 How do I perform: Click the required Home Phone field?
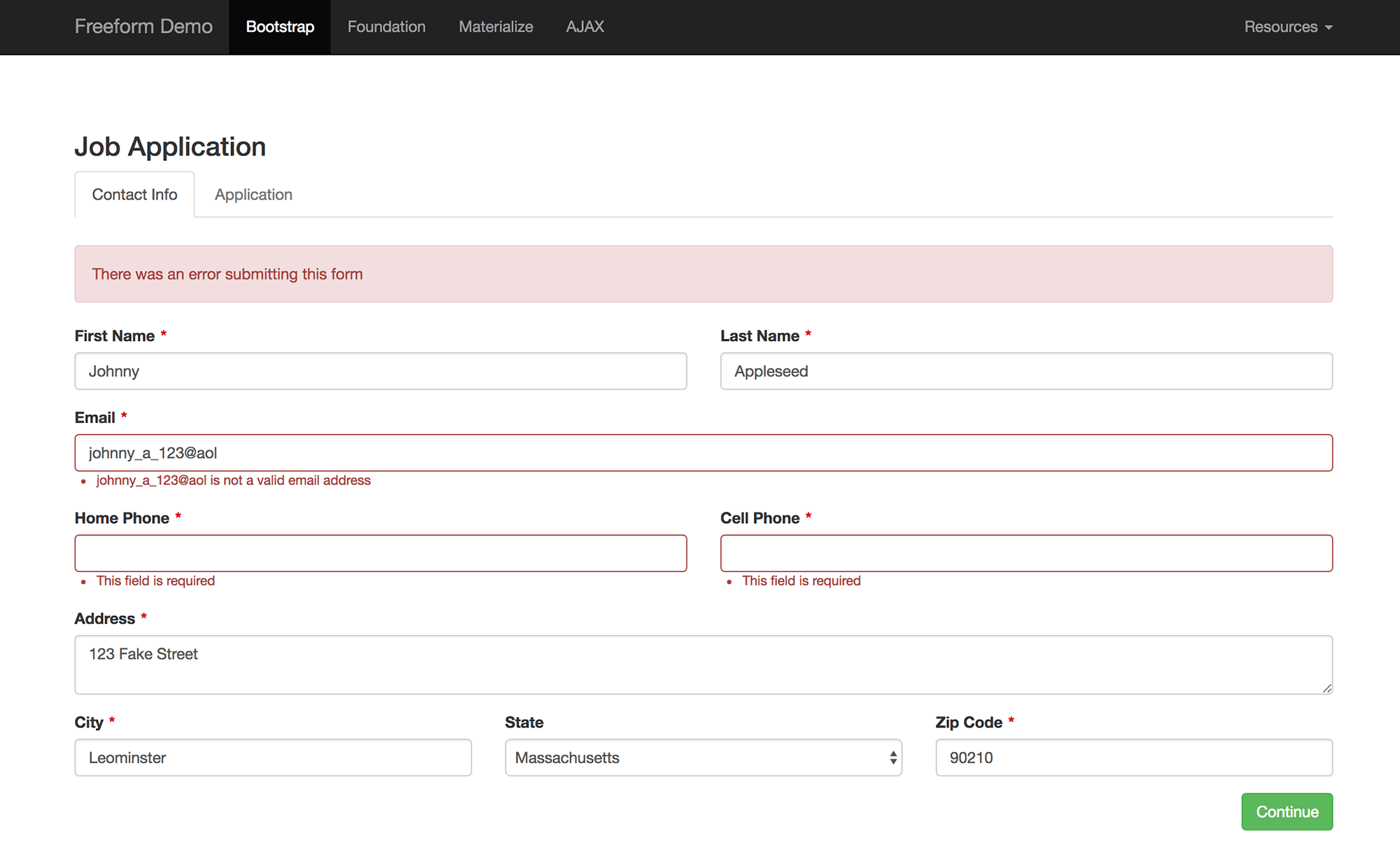pos(380,553)
